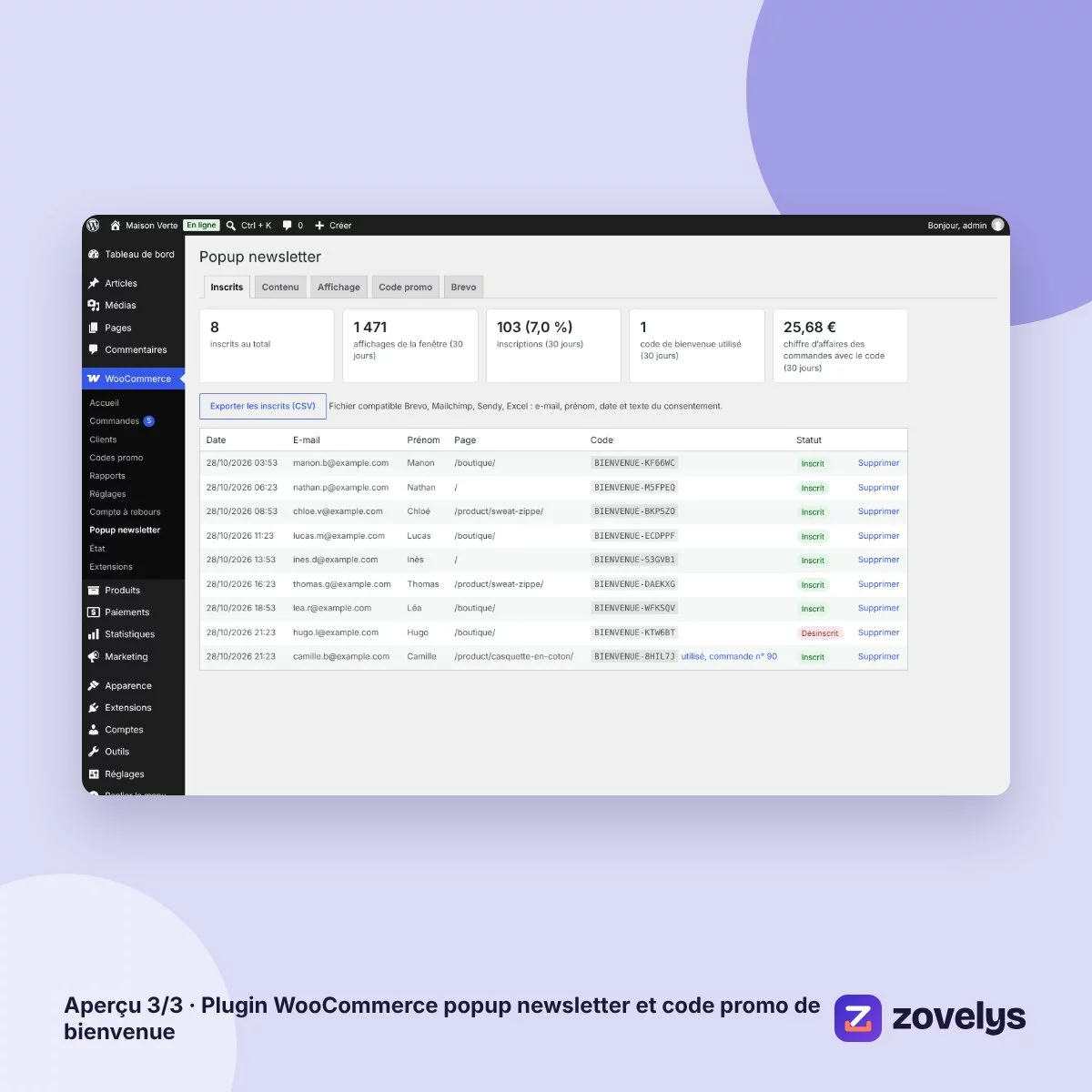Click Supprimer for camille.b@example.com
Viewport: 1092px width, 1092px height.
pyautogui.click(x=878, y=656)
